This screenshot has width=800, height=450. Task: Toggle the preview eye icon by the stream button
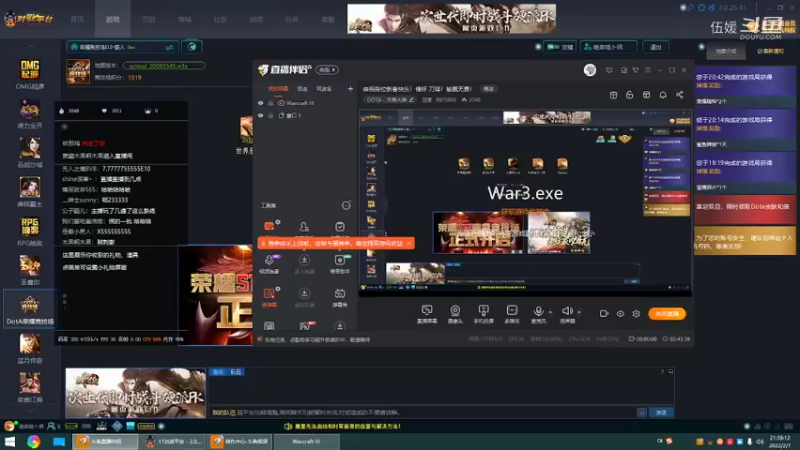[620, 314]
